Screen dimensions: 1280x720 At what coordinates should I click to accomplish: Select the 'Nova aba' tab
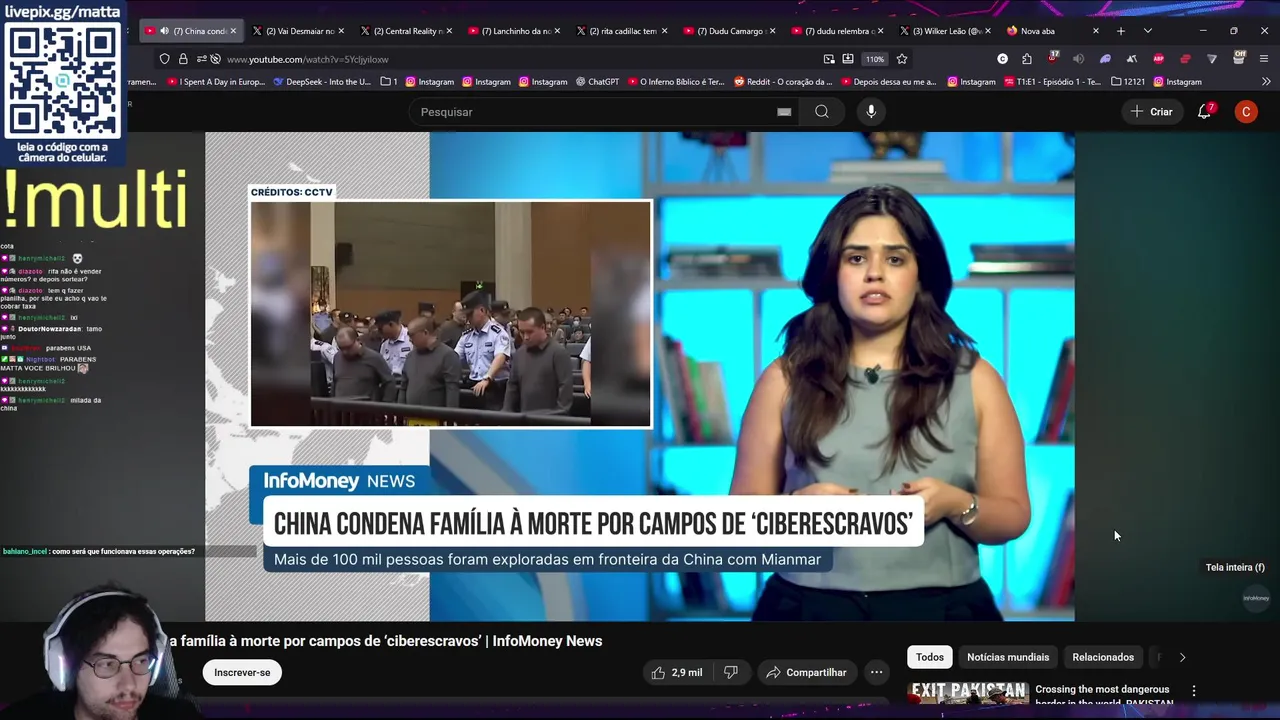click(1053, 31)
